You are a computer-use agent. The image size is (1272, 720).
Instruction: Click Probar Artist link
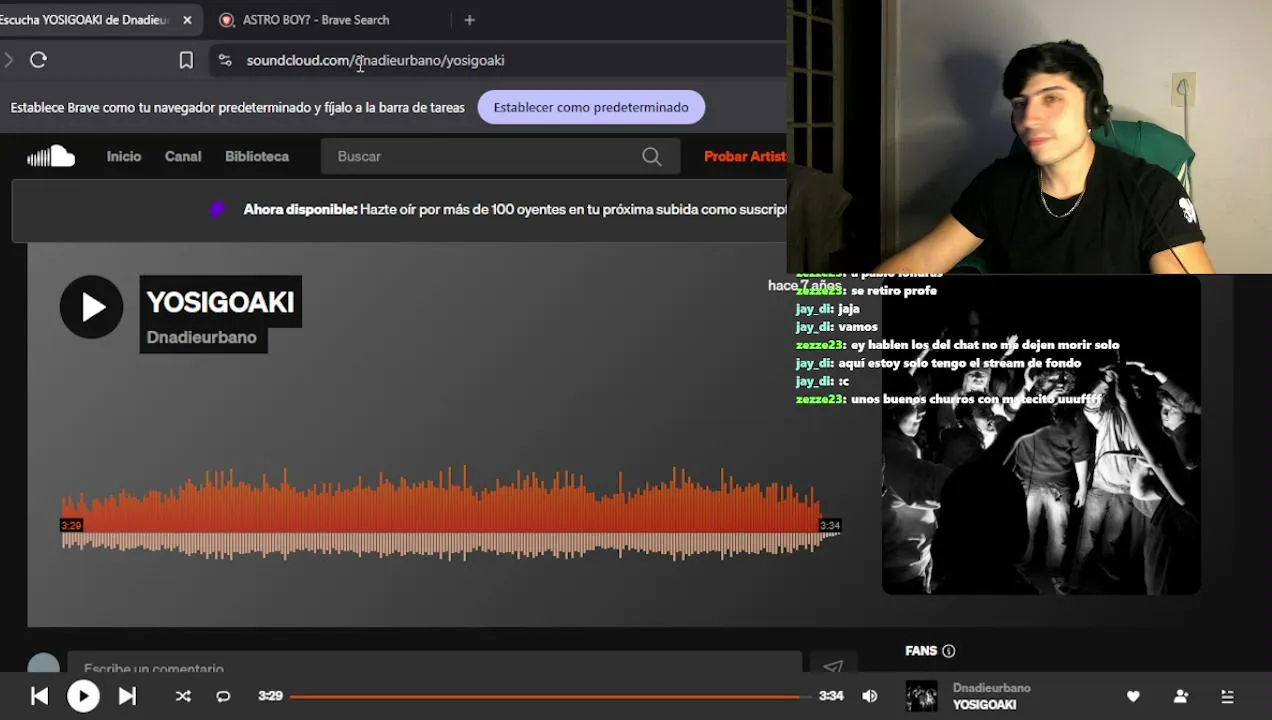(x=745, y=156)
